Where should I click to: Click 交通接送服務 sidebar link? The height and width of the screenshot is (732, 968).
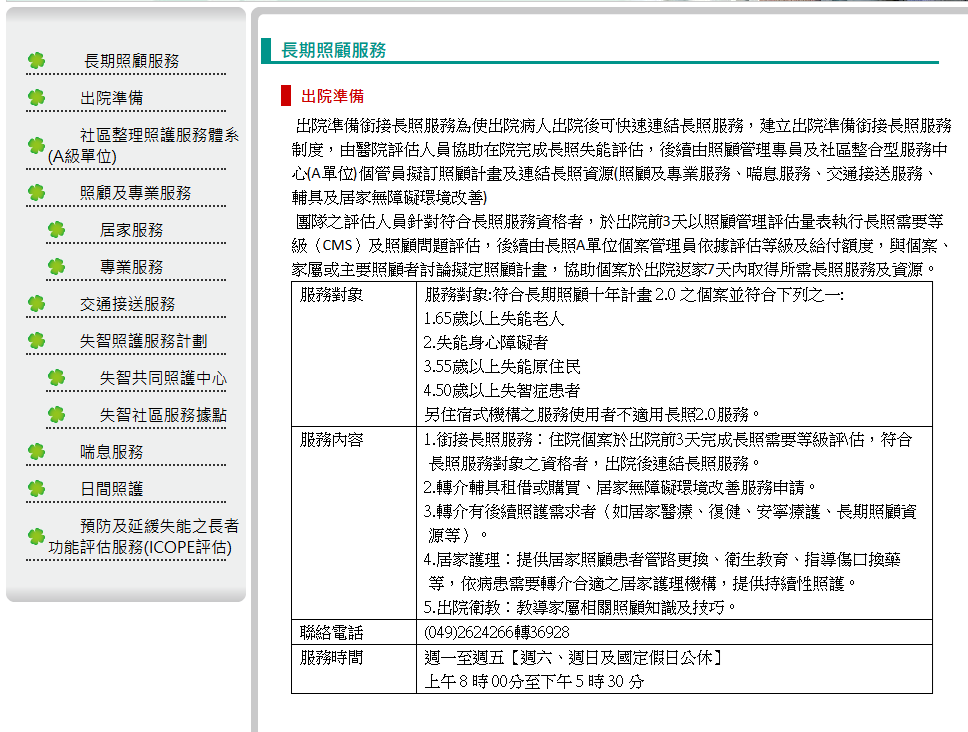point(128,304)
